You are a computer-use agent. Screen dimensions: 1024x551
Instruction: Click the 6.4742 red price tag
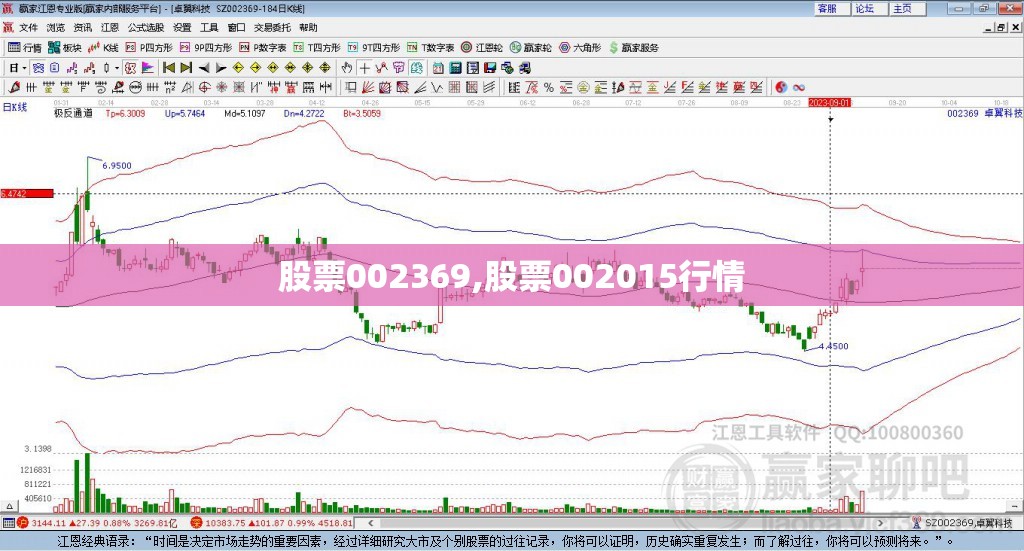point(27,193)
